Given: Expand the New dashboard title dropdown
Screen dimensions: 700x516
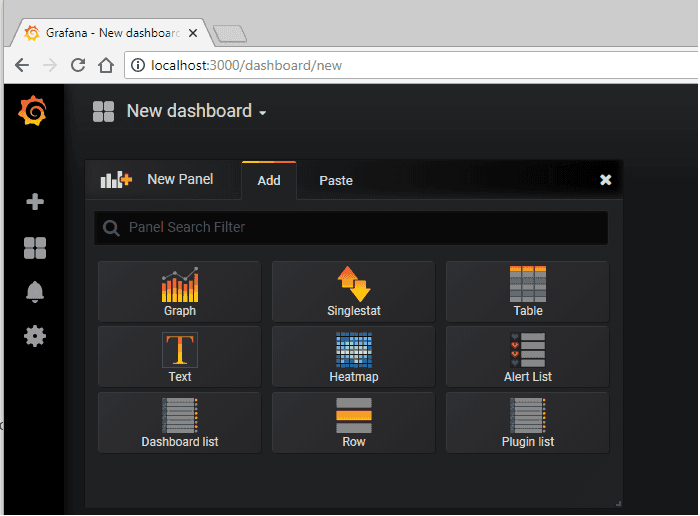Looking at the screenshot, I should [196, 111].
